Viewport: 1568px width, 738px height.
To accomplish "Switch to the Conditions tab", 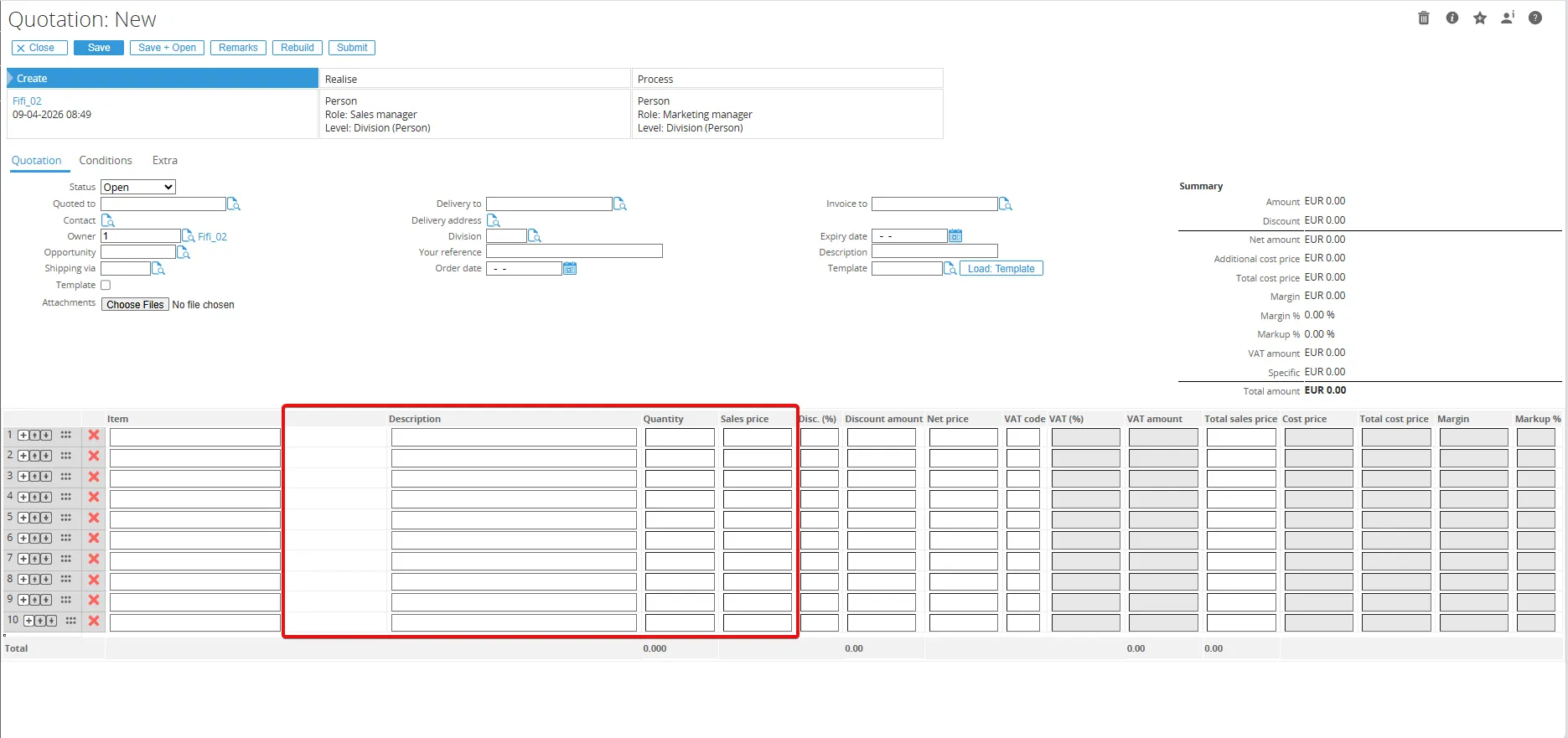I will 106,160.
